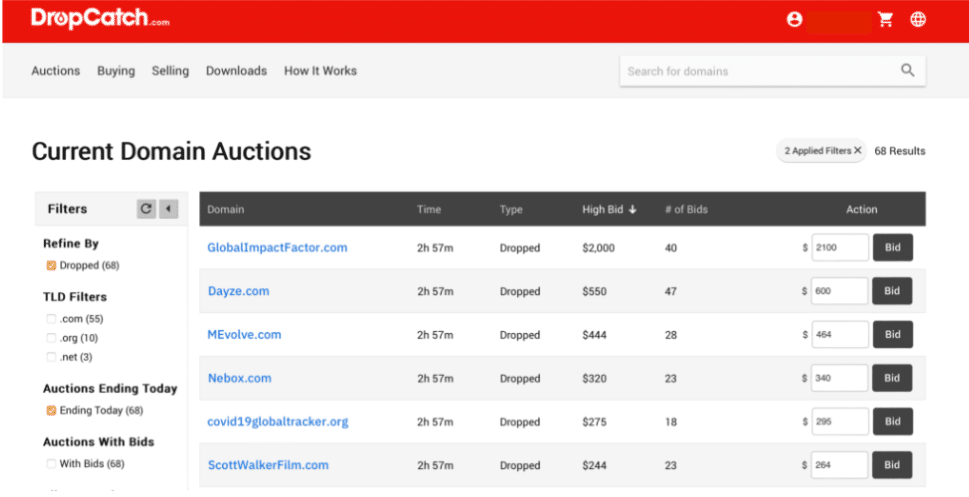Click Bid button for Dayze.com
The image size is (969, 497).
[x=892, y=291]
